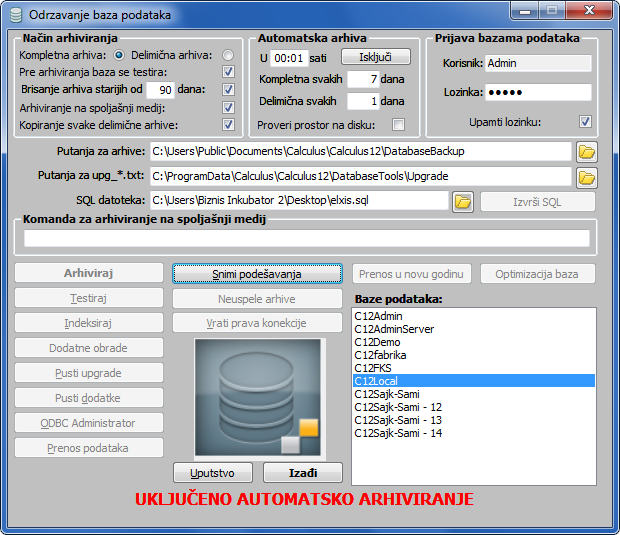The width and height of the screenshot is (620, 535).
Task: Click the Kompletna svakih days field
Action: [x=363, y=79]
